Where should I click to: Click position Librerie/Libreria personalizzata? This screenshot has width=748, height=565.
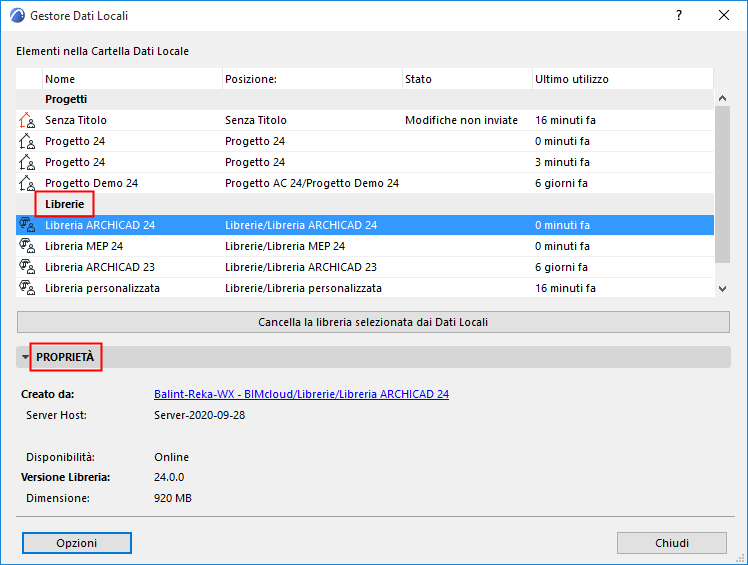[x=303, y=288]
